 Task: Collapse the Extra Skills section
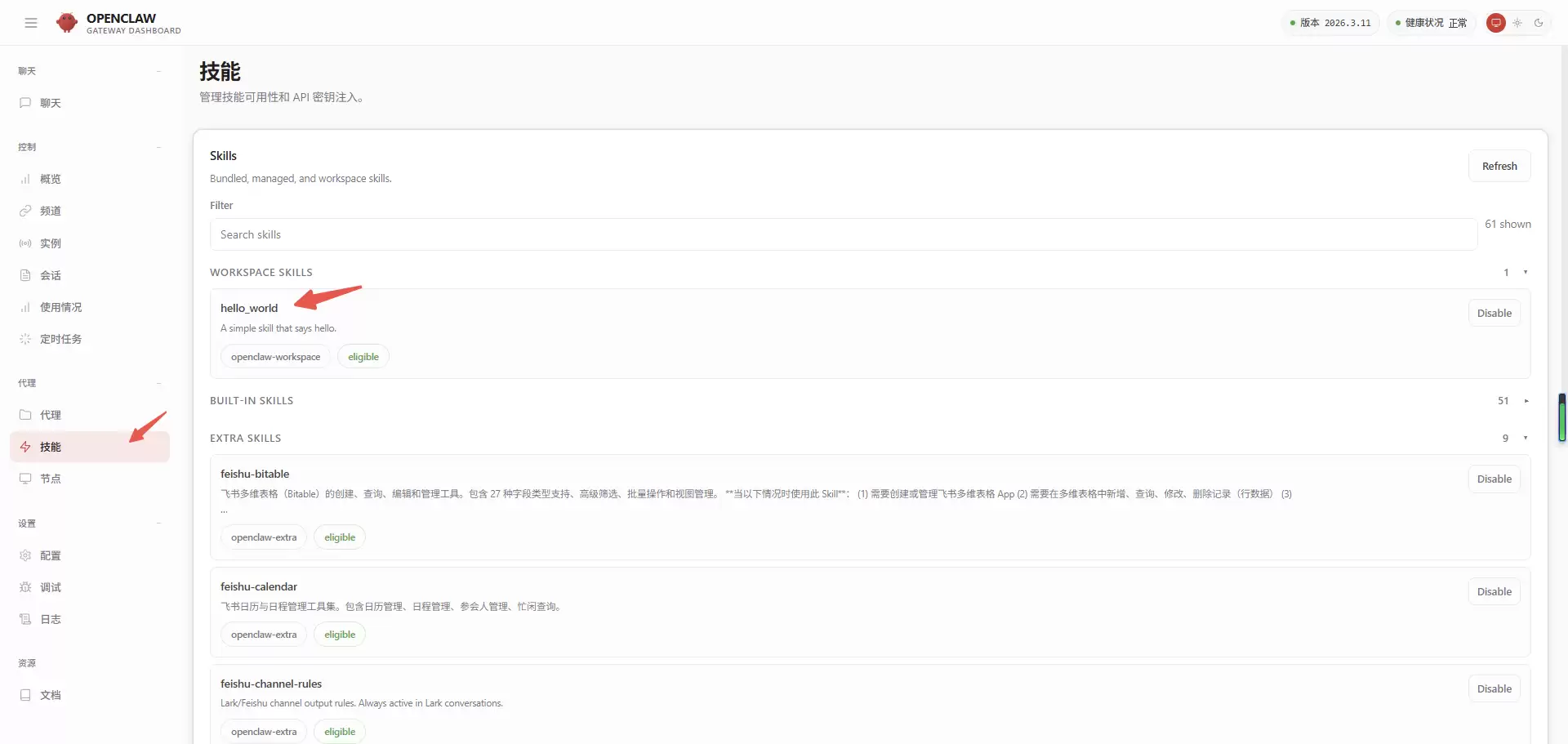point(1525,439)
